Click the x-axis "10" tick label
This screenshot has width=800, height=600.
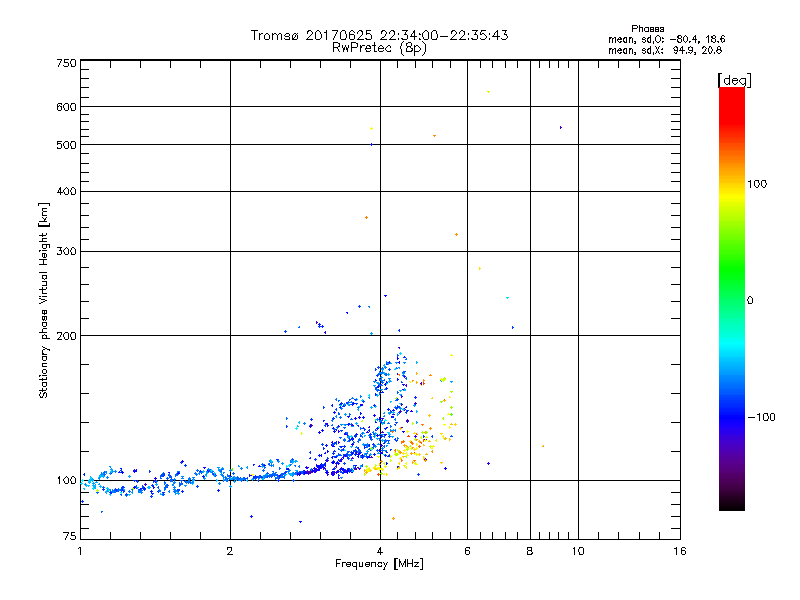pyautogui.click(x=578, y=551)
